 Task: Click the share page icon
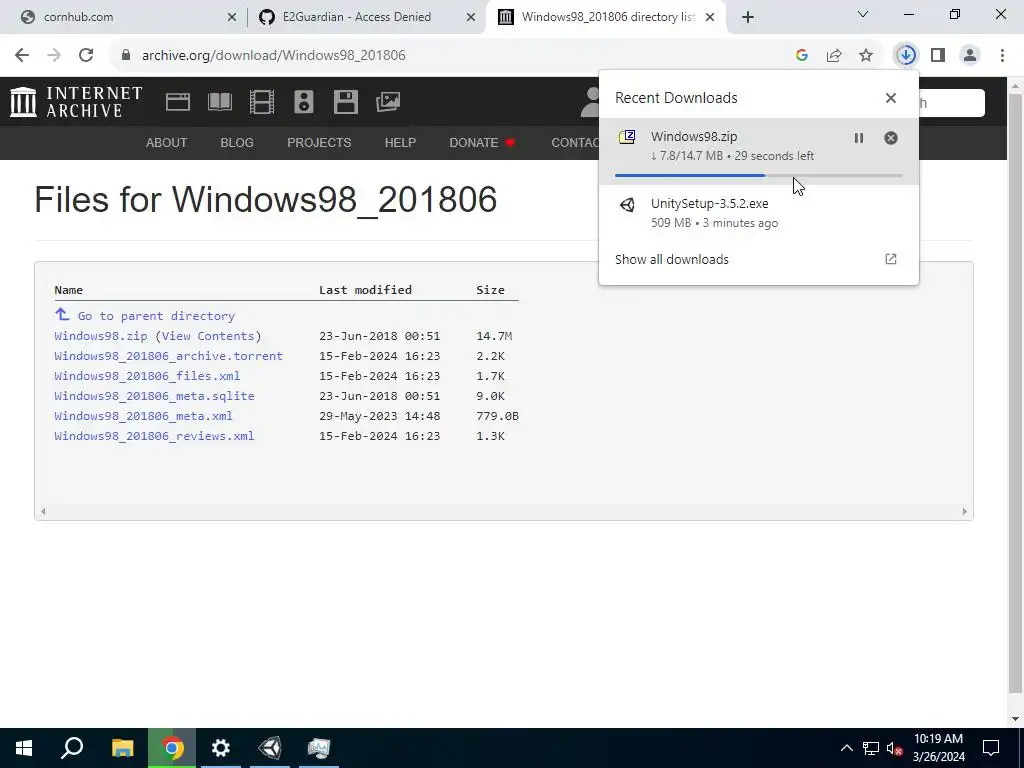coord(834,56)
